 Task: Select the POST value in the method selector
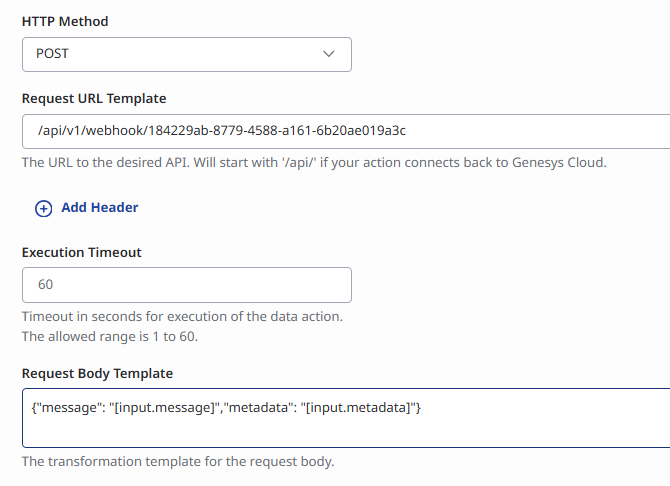click(53, 54)
